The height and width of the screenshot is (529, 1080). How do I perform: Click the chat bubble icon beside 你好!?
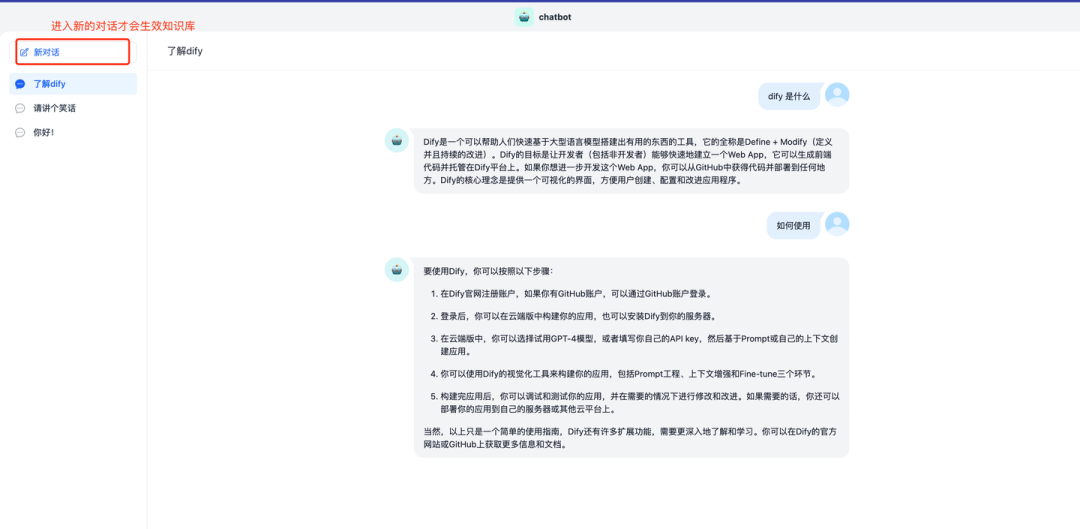coord(20,132)
